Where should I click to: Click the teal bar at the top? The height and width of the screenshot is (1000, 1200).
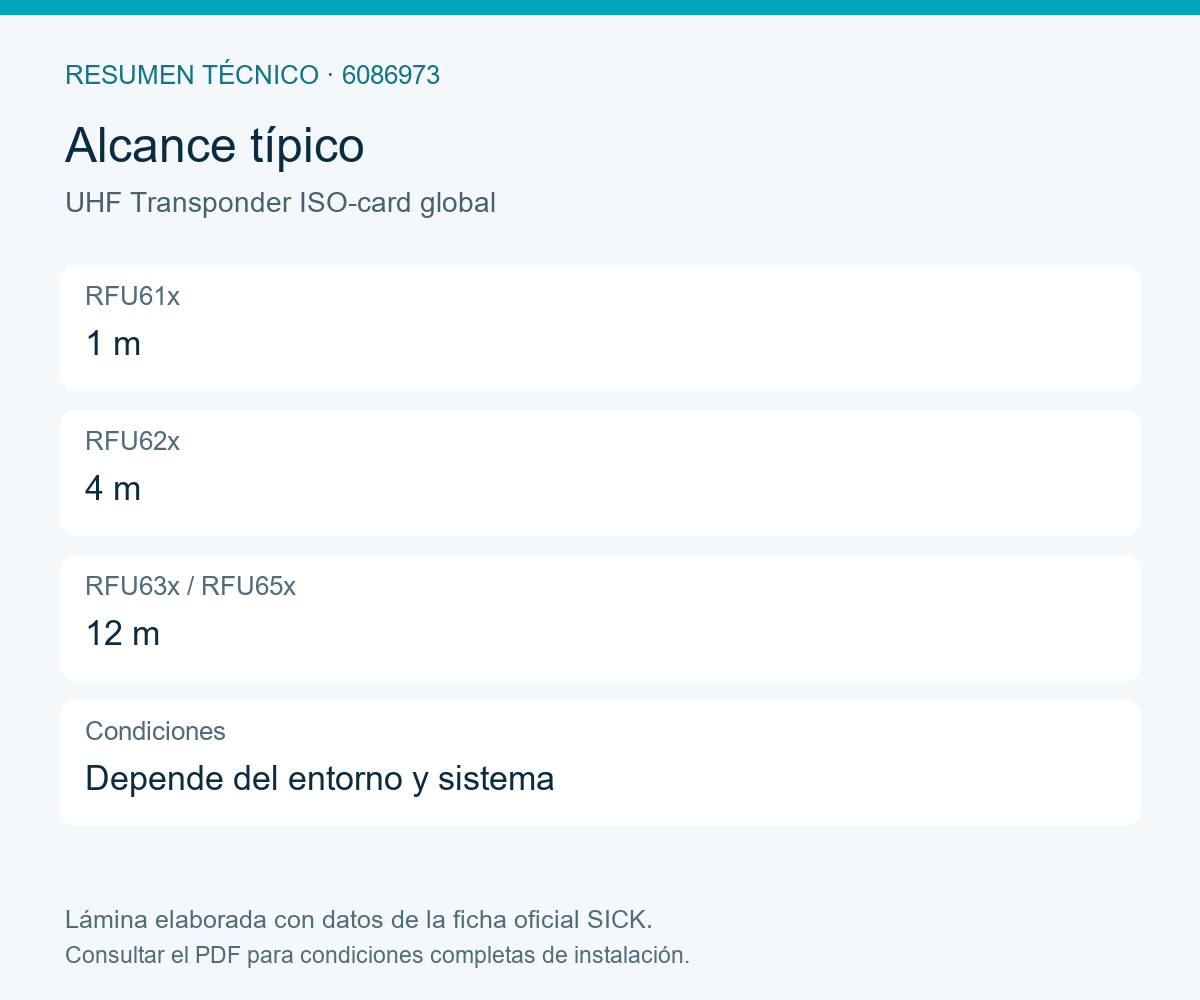600,7
